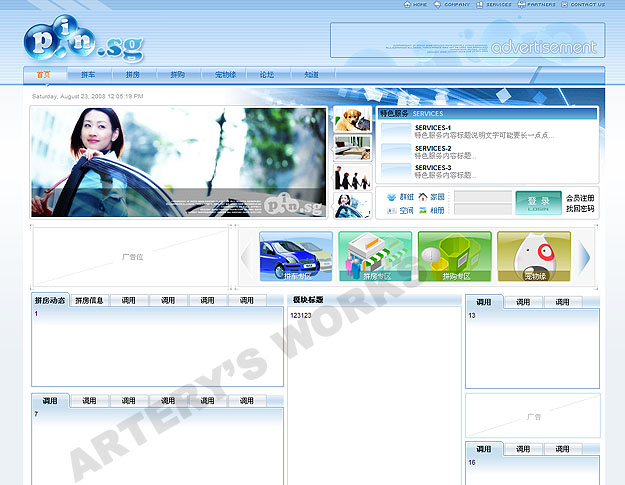Select the dog photo thumbnail

[351, 120]
